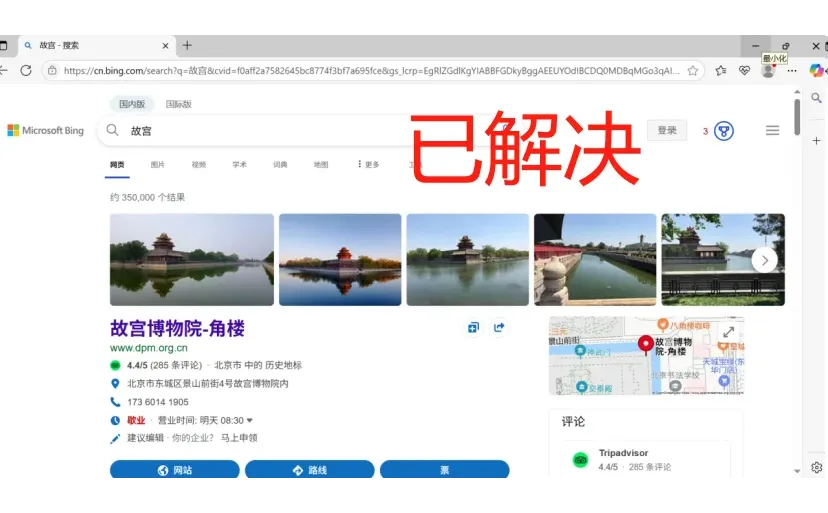The height and width of the screenshot is (513, 828).
Task: Click the address bar URL field
Action: [x=371, y=71]
